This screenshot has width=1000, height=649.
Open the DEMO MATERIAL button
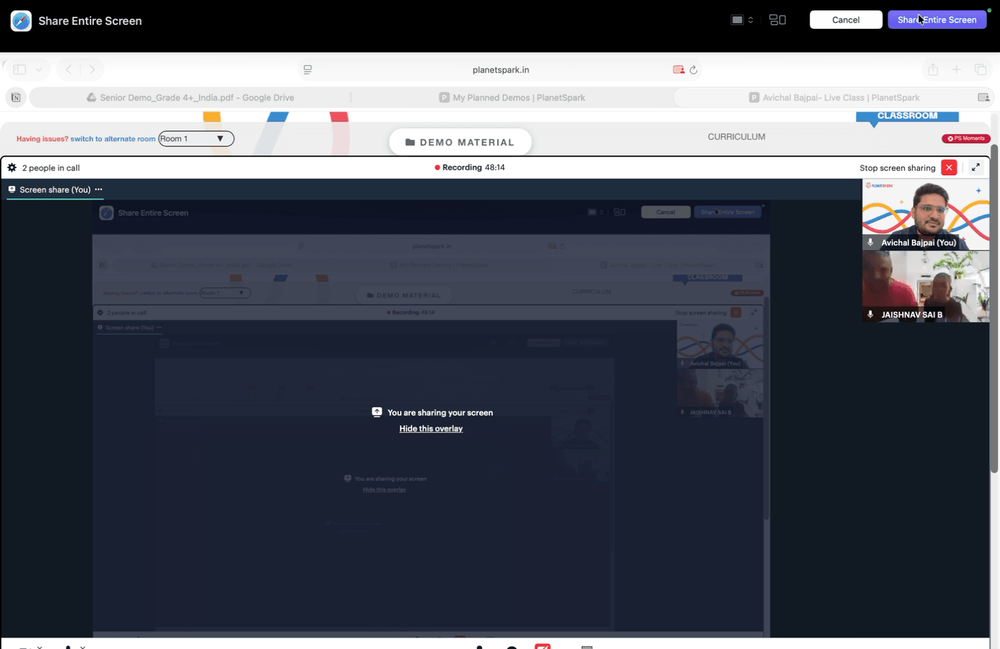460,142
